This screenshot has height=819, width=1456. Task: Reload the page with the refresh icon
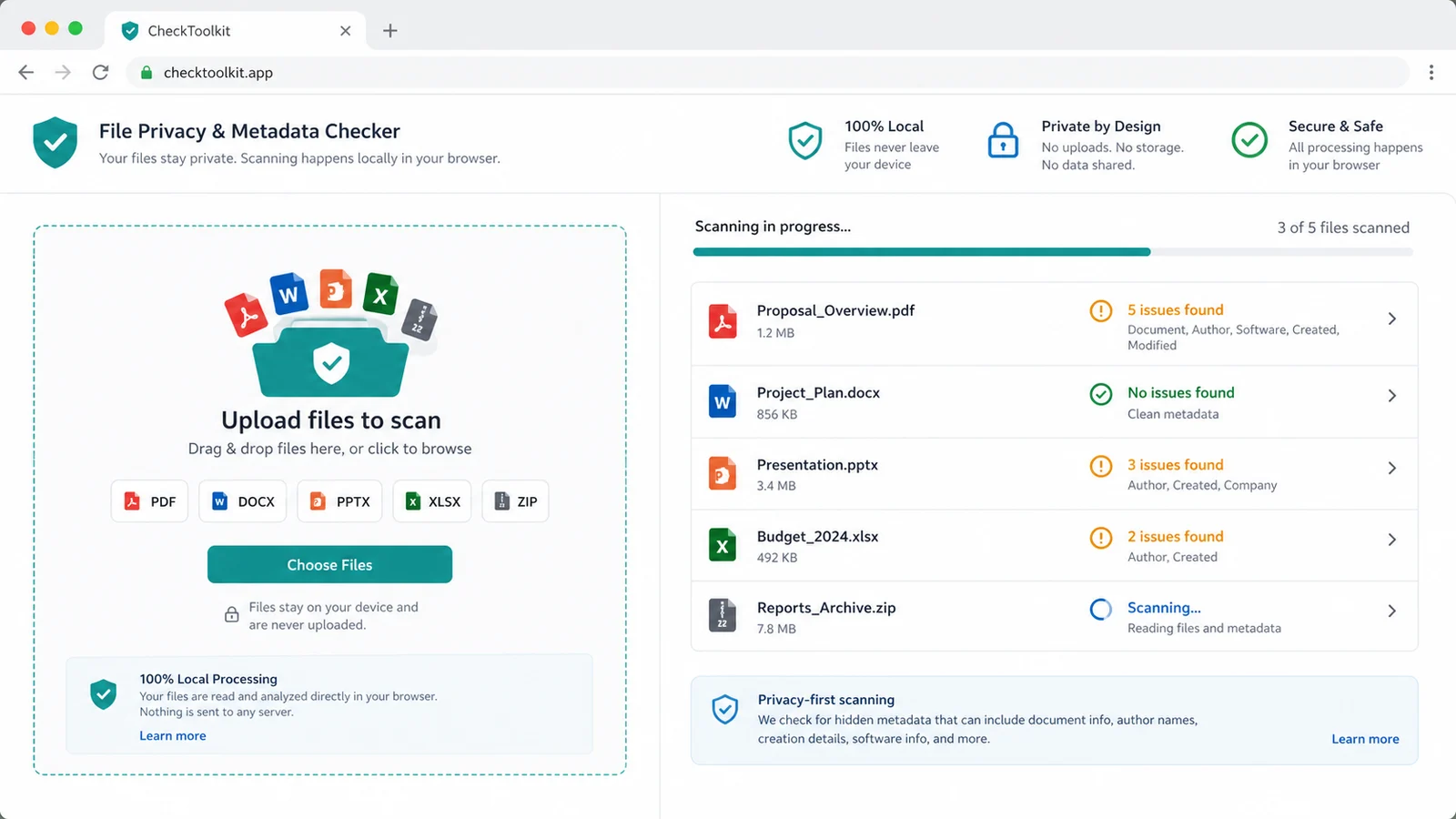tap(101, 72)
